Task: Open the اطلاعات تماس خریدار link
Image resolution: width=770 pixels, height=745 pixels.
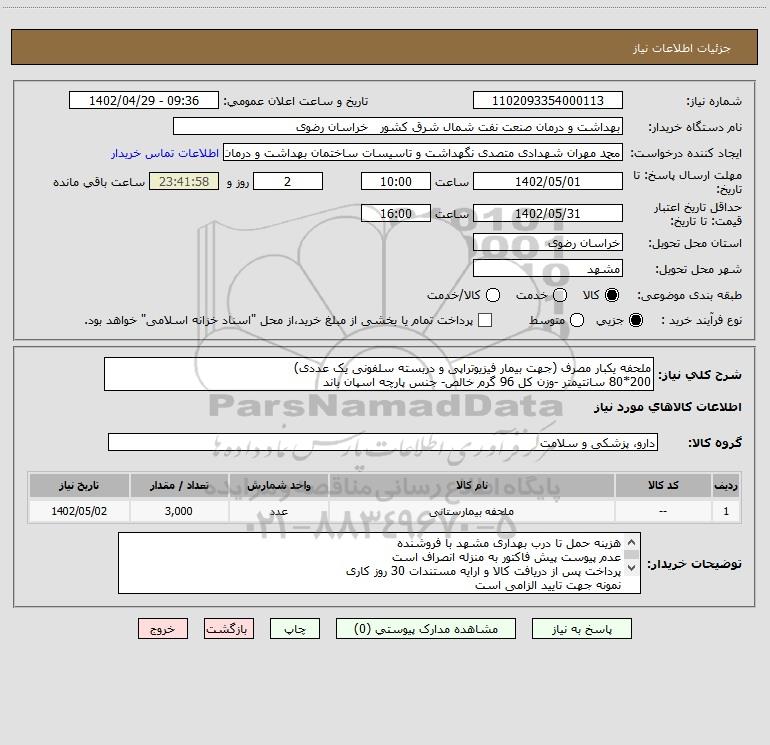Action: coord(165,153)
